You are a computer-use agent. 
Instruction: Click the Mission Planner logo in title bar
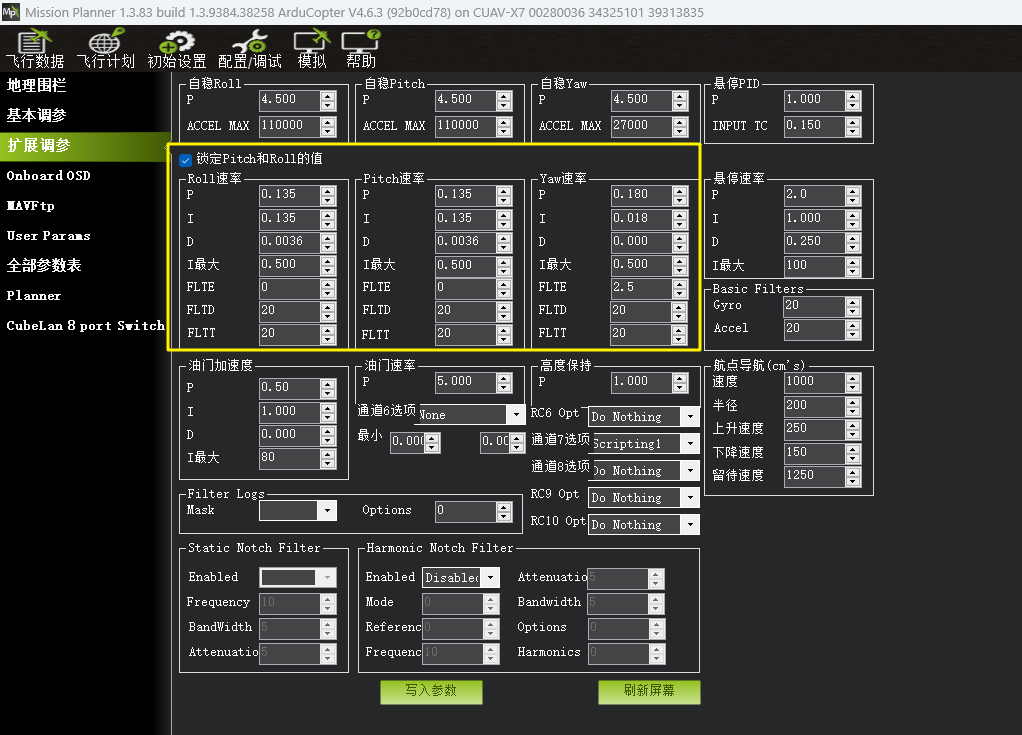pos(11,12)
